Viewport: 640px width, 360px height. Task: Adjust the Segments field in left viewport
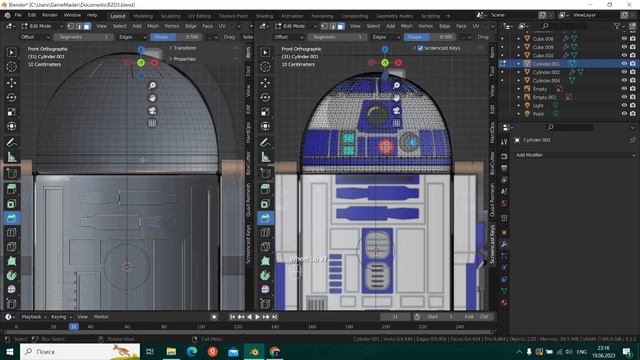[84, 37]
